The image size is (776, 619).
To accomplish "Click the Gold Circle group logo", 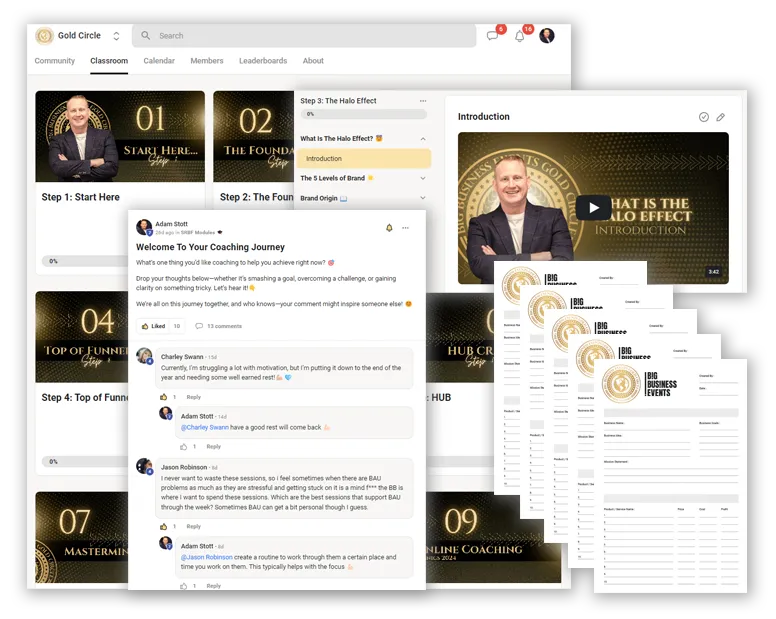I will click(44, 36).
